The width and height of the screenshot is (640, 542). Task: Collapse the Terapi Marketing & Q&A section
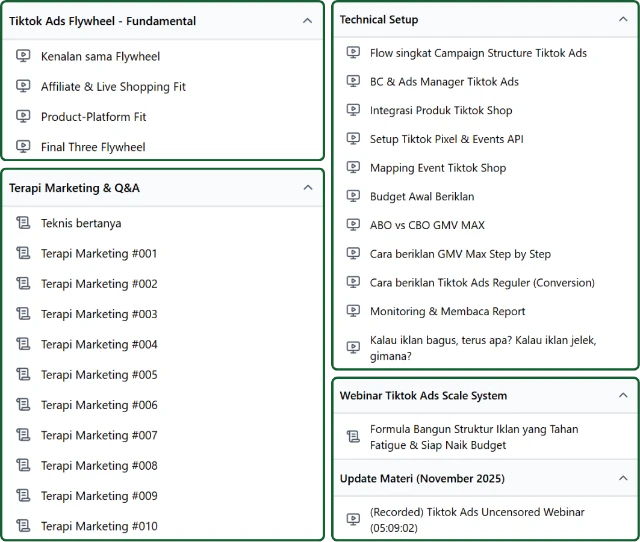point(307,187)
